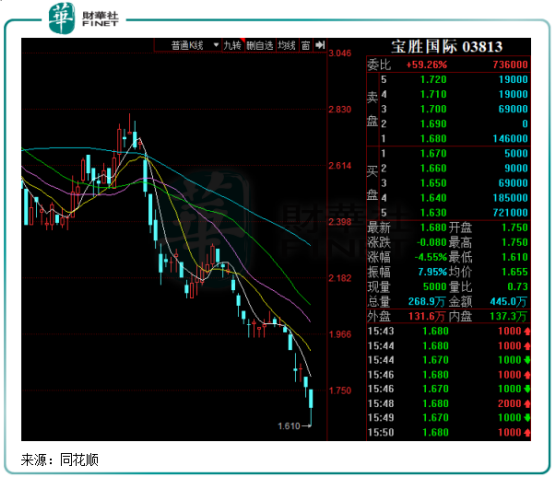Click the 最低 low price 1.610
The width and height of the screenshot is (555, 479).
[515, 257]
